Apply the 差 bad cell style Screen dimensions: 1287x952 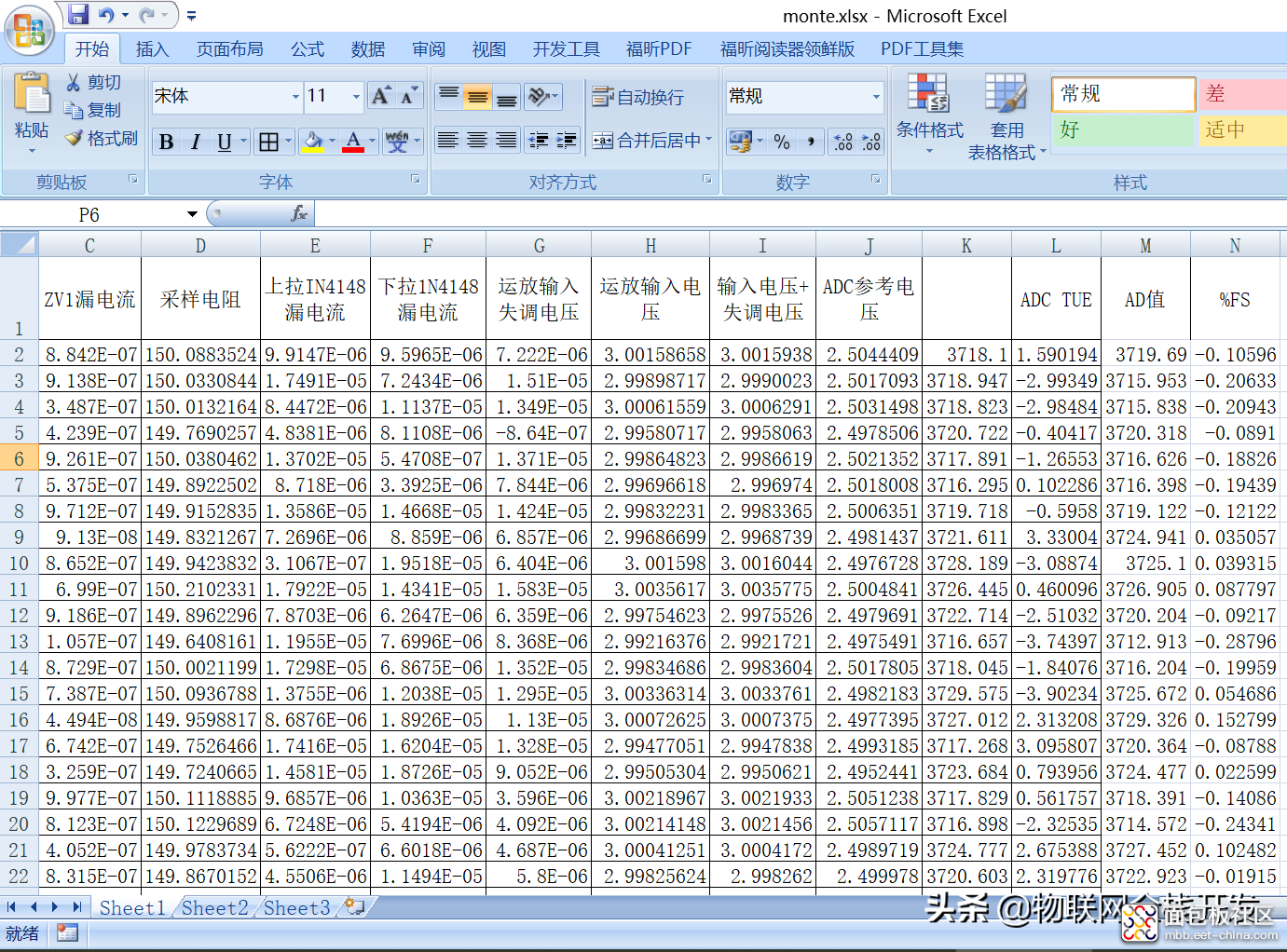coord(1242,94)
